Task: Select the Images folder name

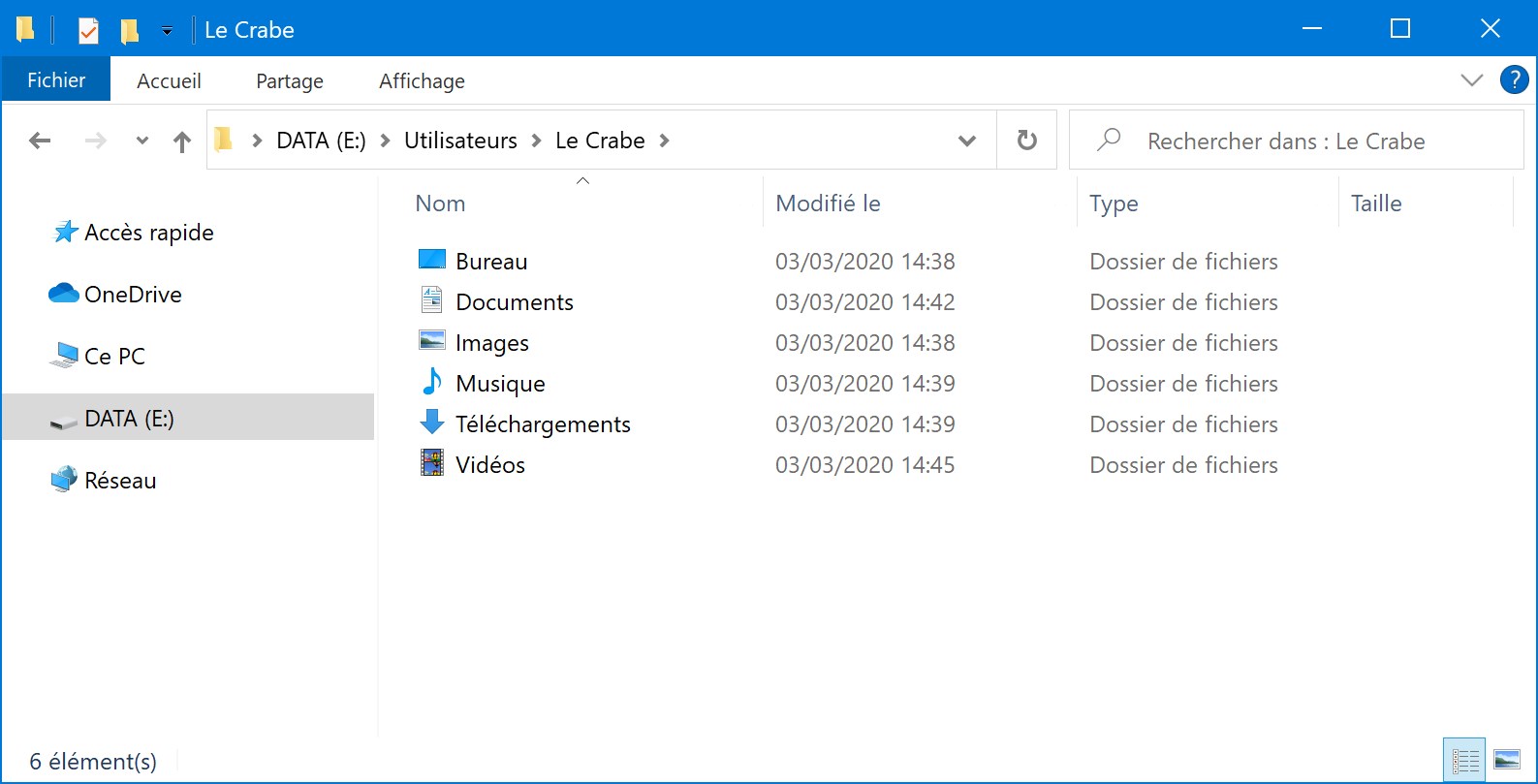Action: 492,343
